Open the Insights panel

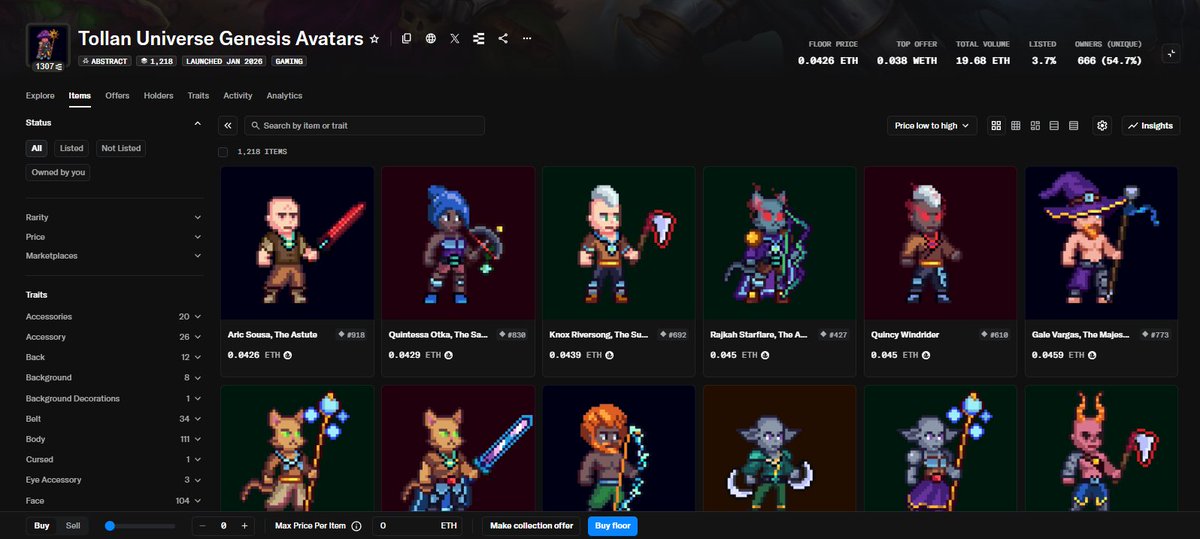1151,126
